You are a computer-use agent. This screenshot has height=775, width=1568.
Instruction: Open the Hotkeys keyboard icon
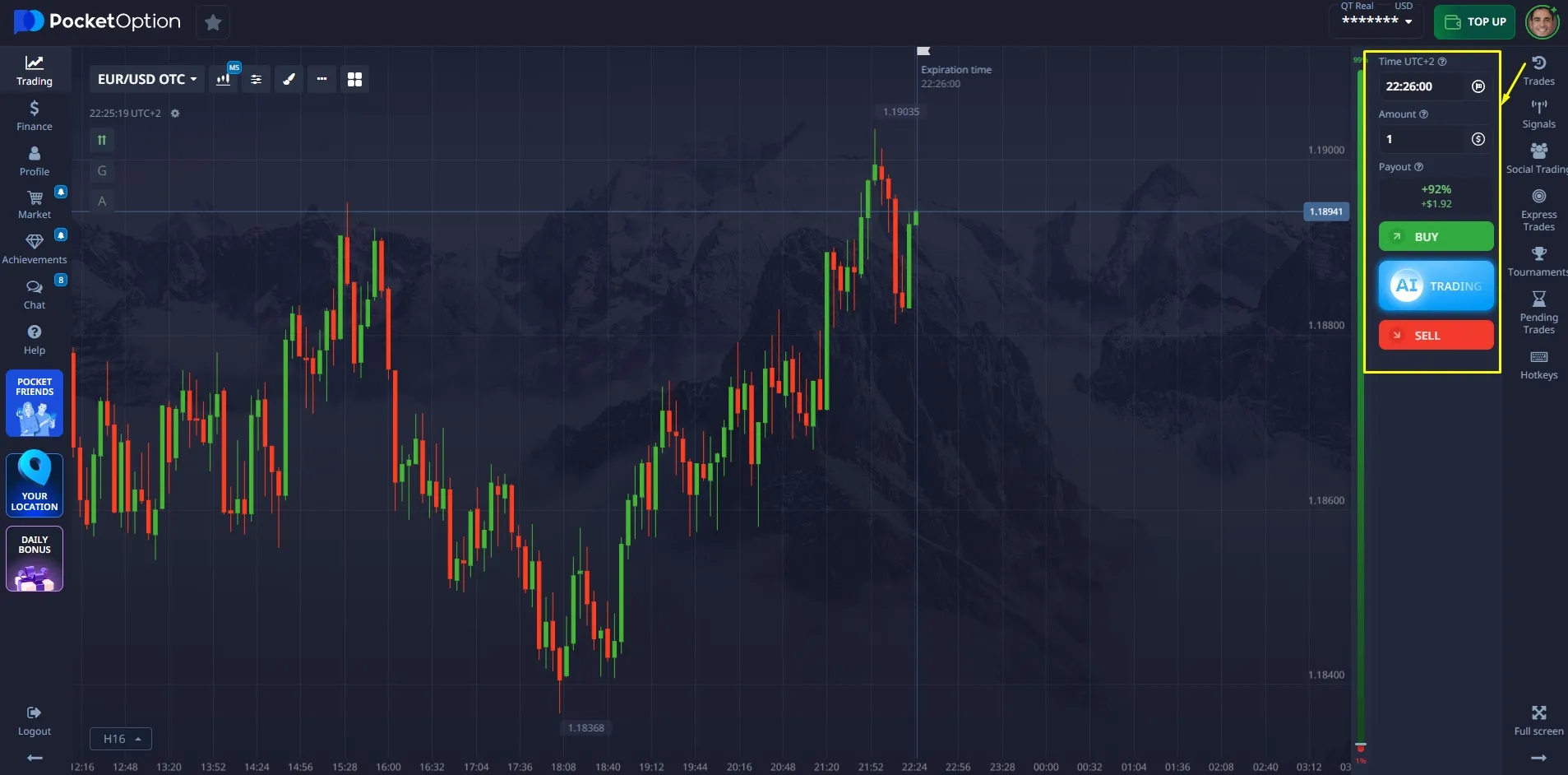1538,364
